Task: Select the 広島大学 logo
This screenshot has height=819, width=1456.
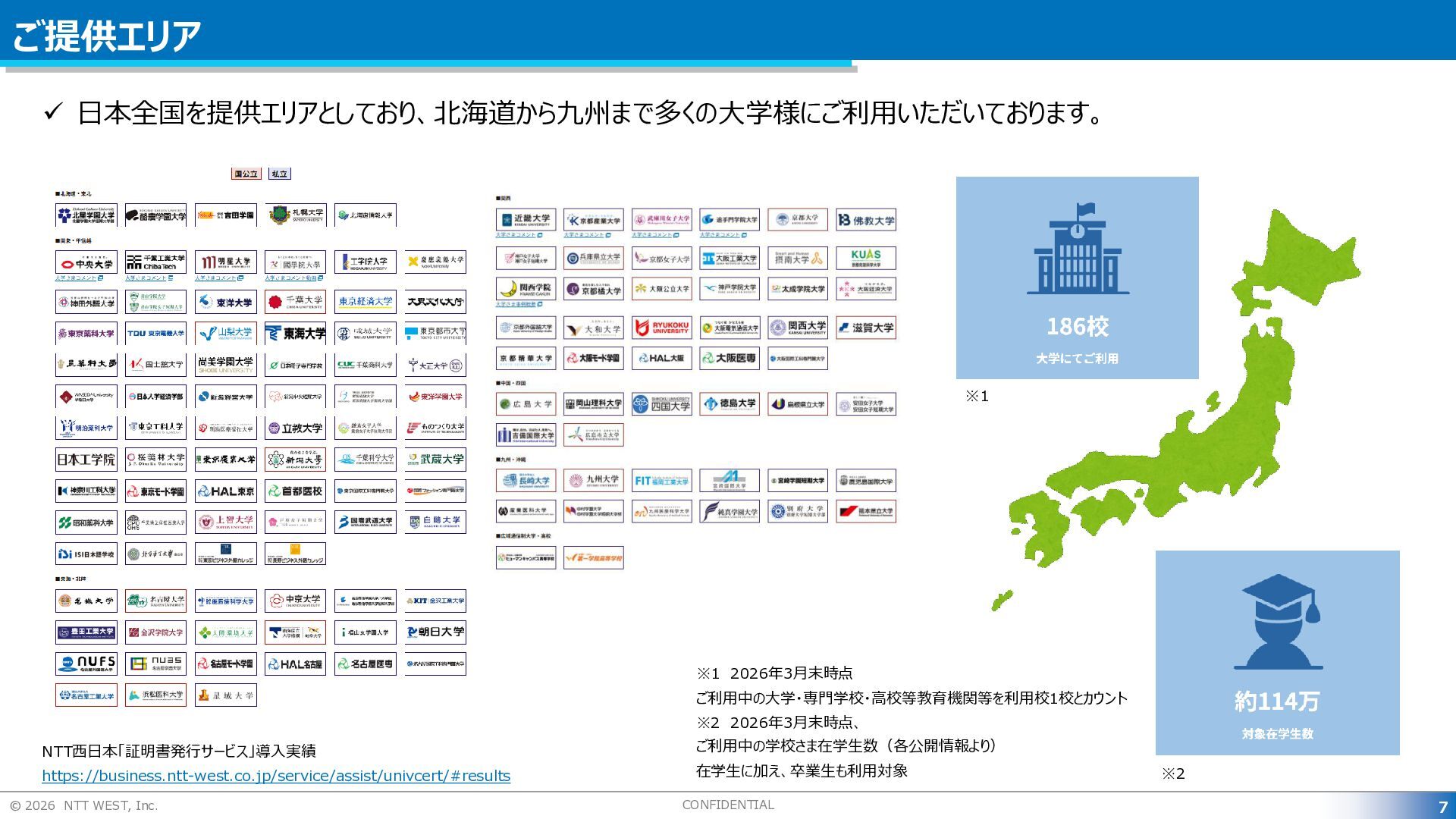Action: 526,404
